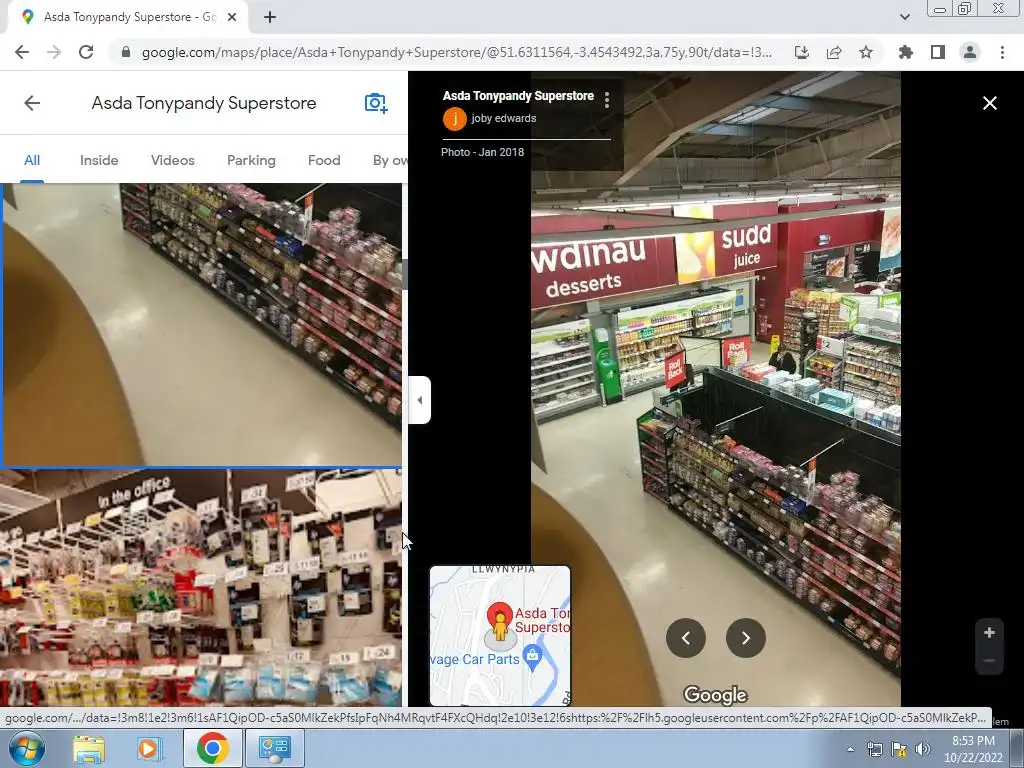This screenshot has width=1024, height=768.
Task: Switch to the Inside tab
Action: (x=99, y=160)
